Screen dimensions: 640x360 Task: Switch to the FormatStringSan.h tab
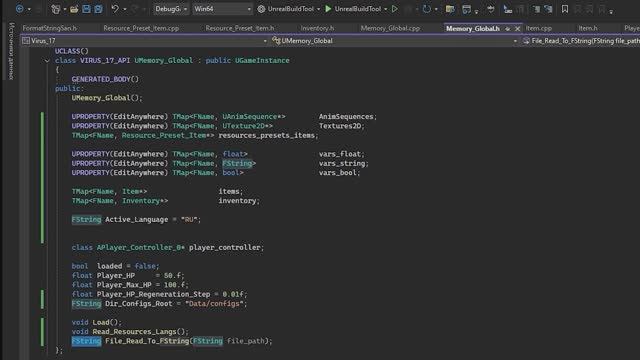pos(49,28)
